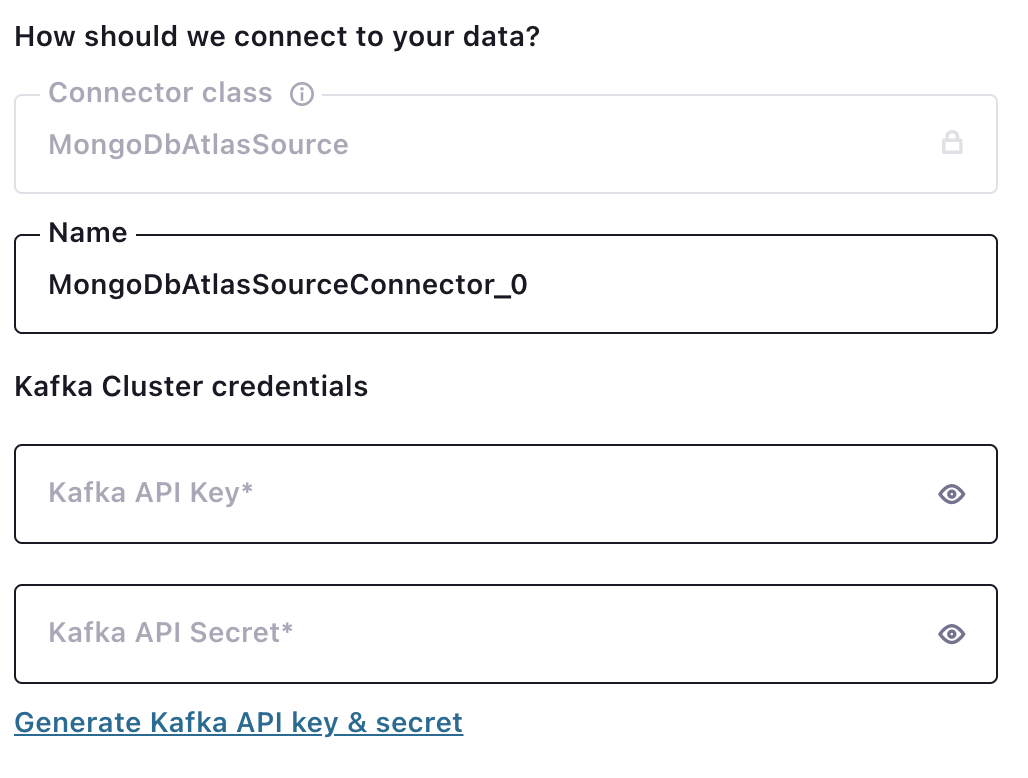Image resolution: width=1028 pixels, height=778 pixels.
Task: Click the "Name" field label
Action: 88,233
